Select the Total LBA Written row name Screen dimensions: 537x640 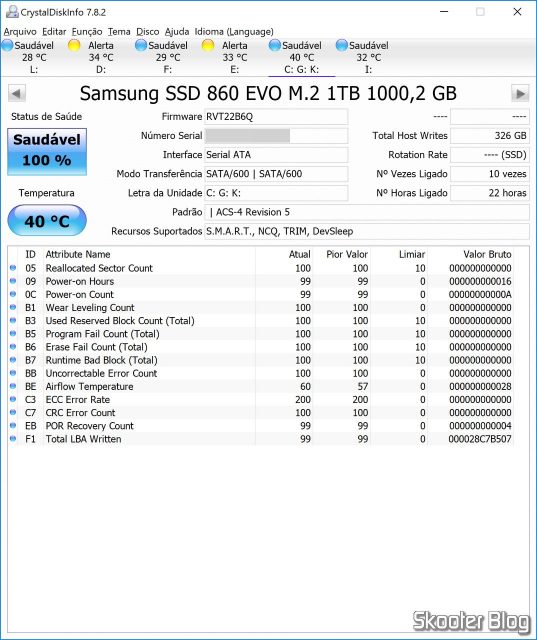click(x=83, y=439)
